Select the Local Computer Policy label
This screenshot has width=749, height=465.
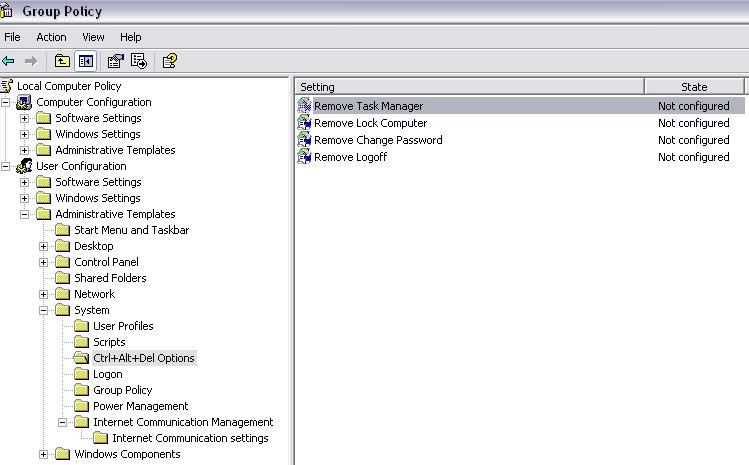[69, 86]
